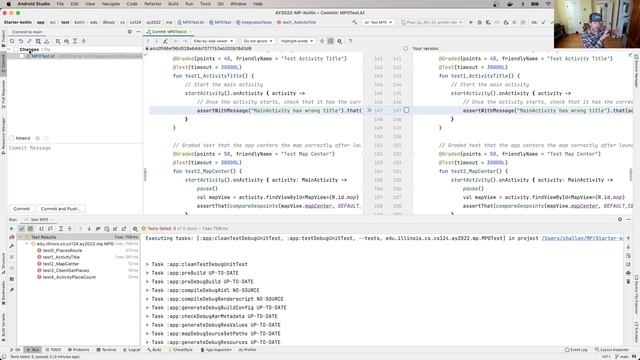Click the Android Studio menu bar item
Image resolution: width=640 pixels, height=360 pixels.
(x=33, y=4)
